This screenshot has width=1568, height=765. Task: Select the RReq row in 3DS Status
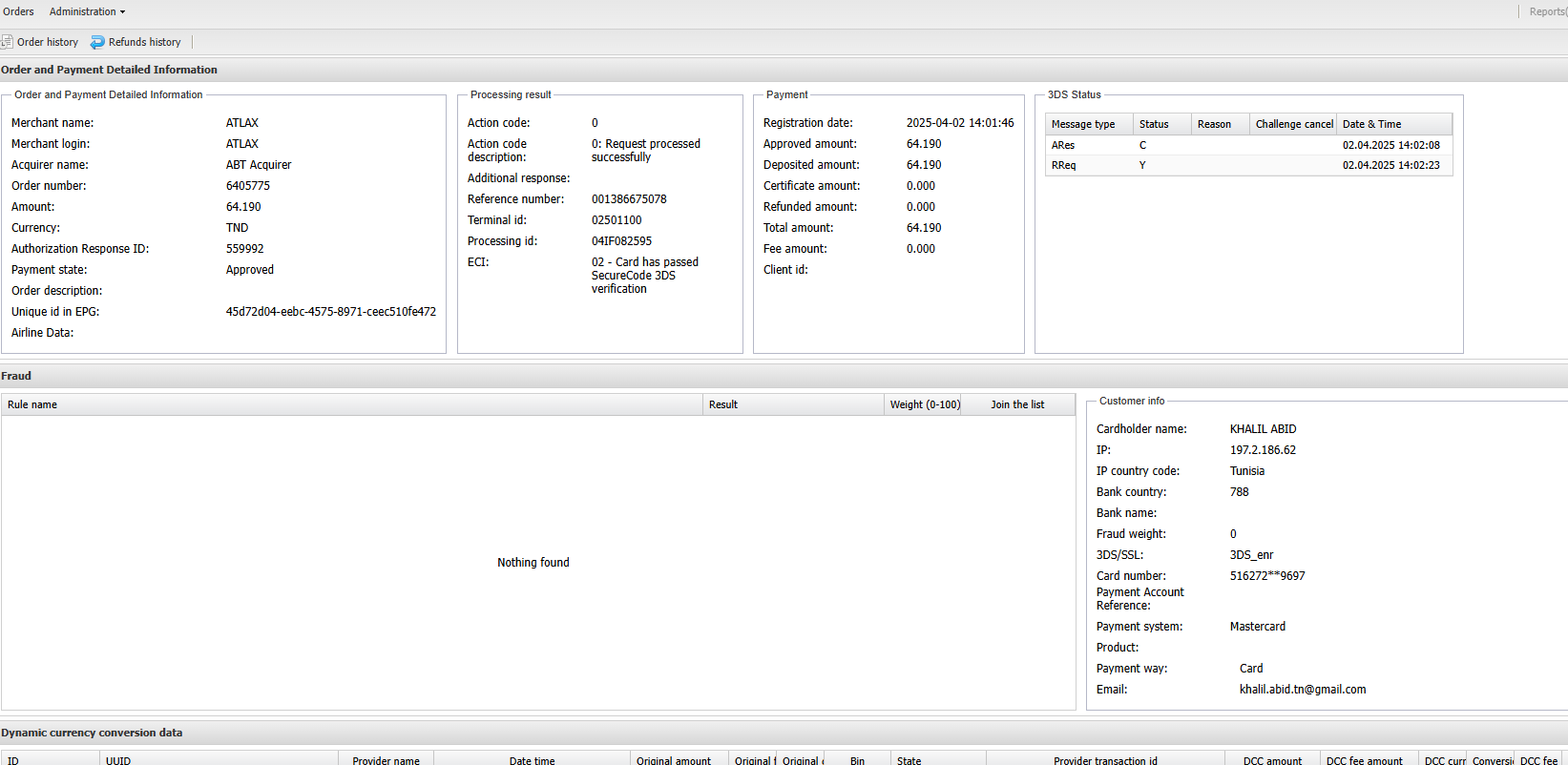[x=1063, y=165]
